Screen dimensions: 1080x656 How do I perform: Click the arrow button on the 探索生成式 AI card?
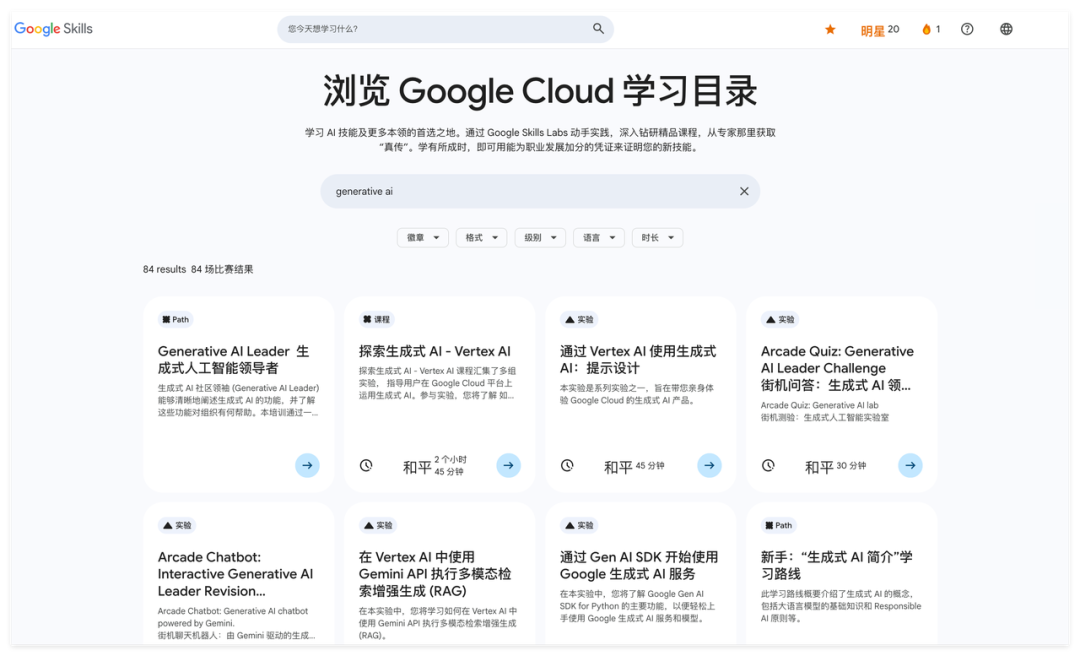point(509,465)
